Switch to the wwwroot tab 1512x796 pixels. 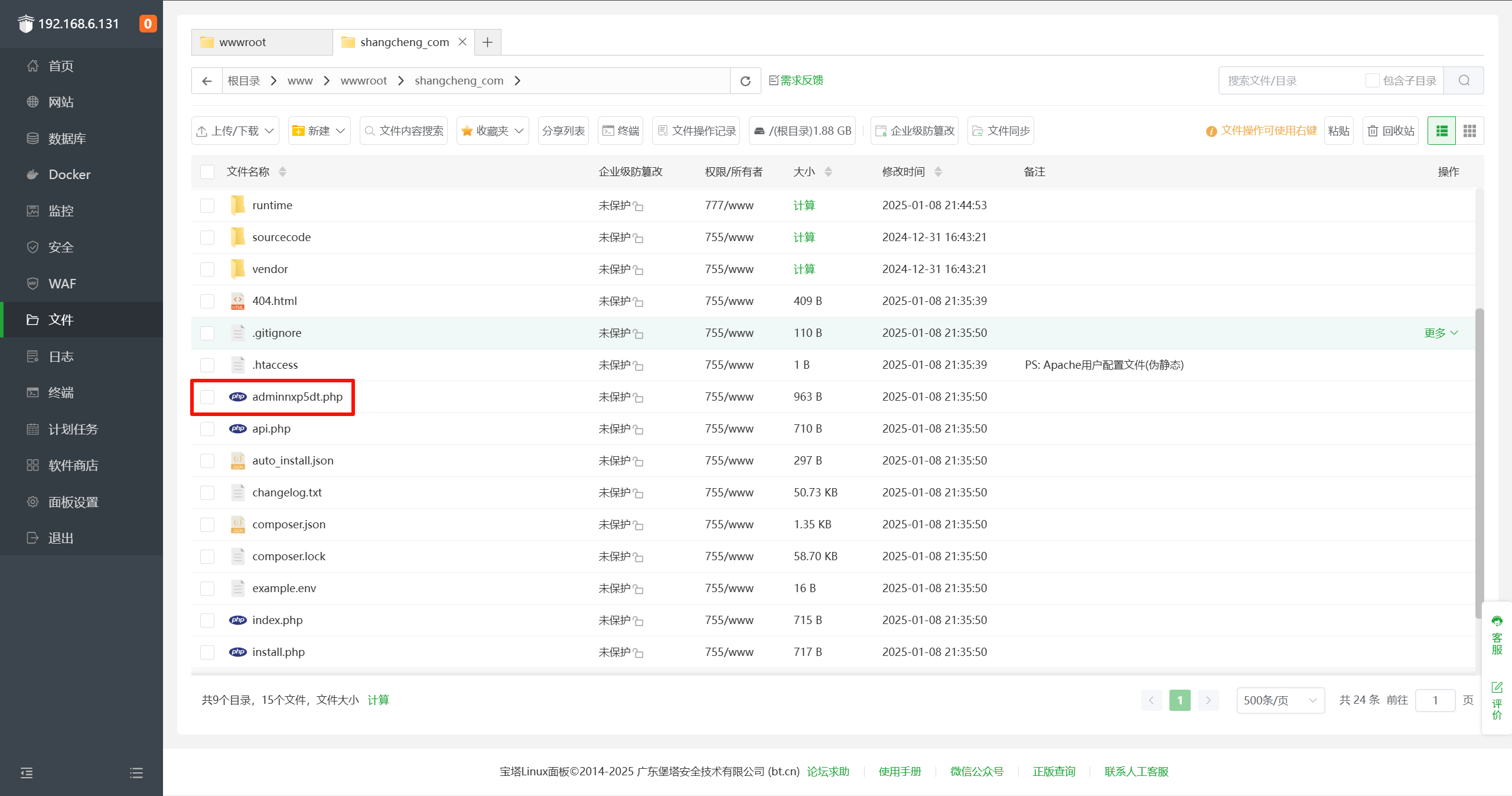(x=262, y=42)
